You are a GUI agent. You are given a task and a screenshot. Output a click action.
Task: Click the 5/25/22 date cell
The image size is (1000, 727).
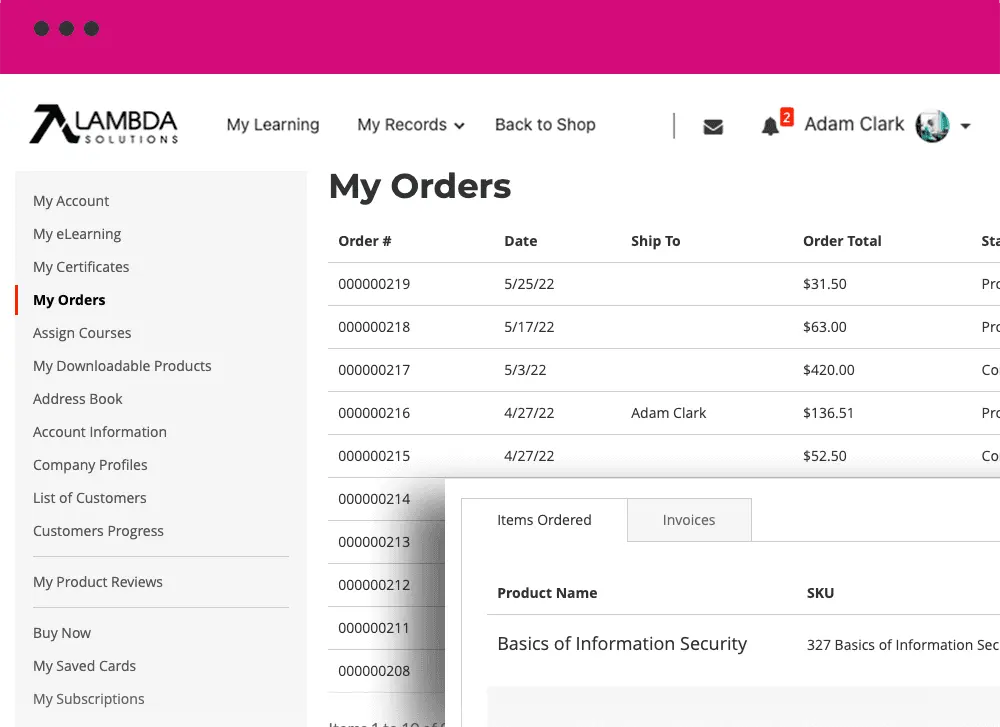(529, 284)
